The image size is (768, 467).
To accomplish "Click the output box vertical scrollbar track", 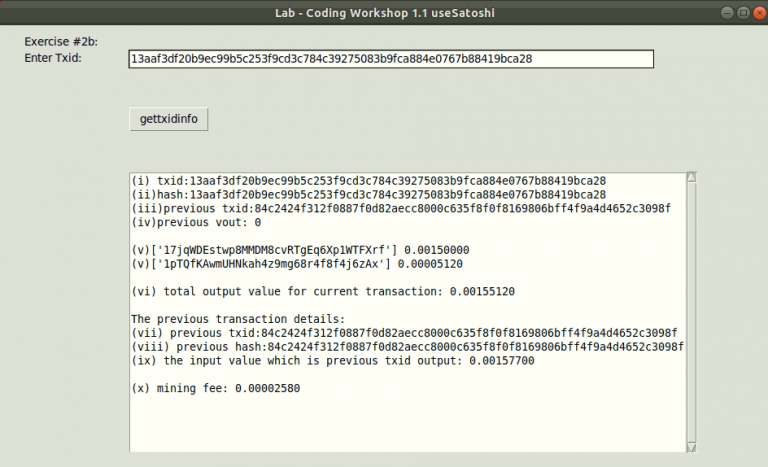I will [692, 312].
